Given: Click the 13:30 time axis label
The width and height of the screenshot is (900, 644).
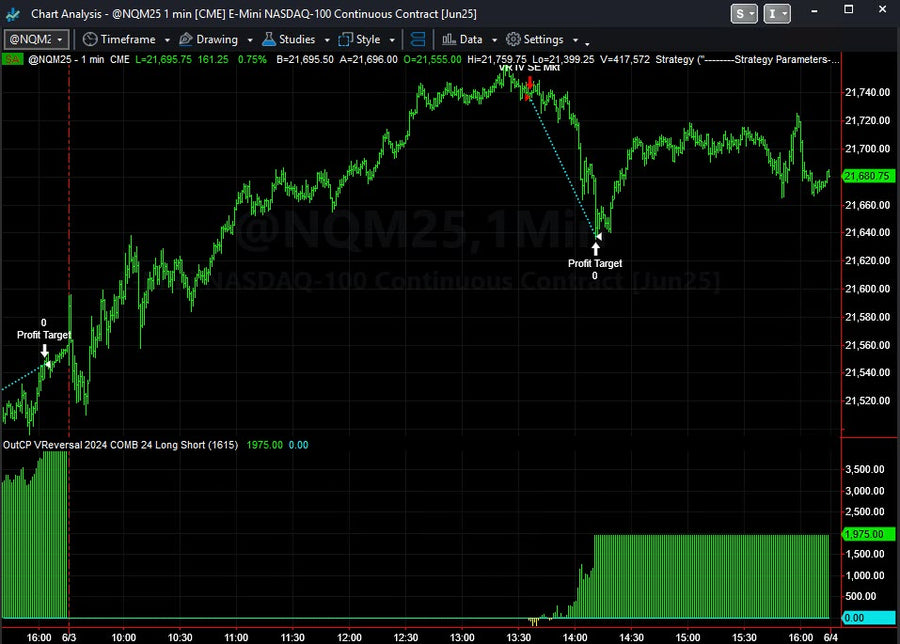Looking at the screenshot, I should [518, 637].
